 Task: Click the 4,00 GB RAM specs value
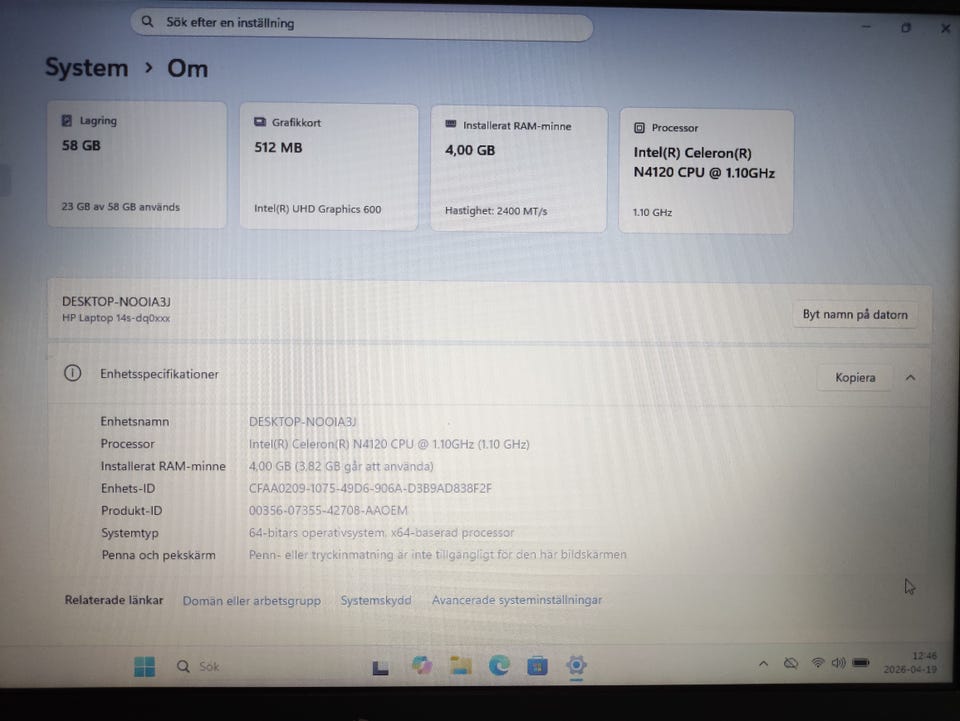click(x=341, y=466)
